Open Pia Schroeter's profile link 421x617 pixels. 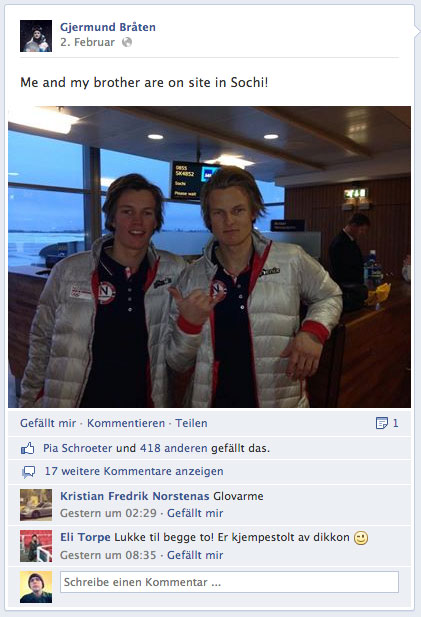click(78, 448)
